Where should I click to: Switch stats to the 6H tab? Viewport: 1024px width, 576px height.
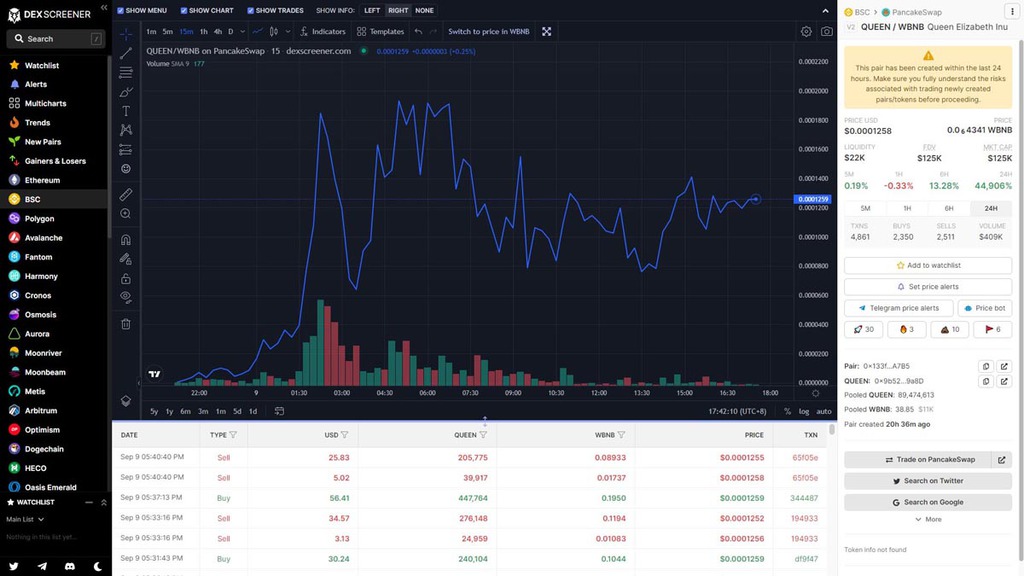click(x=949, y=208)
